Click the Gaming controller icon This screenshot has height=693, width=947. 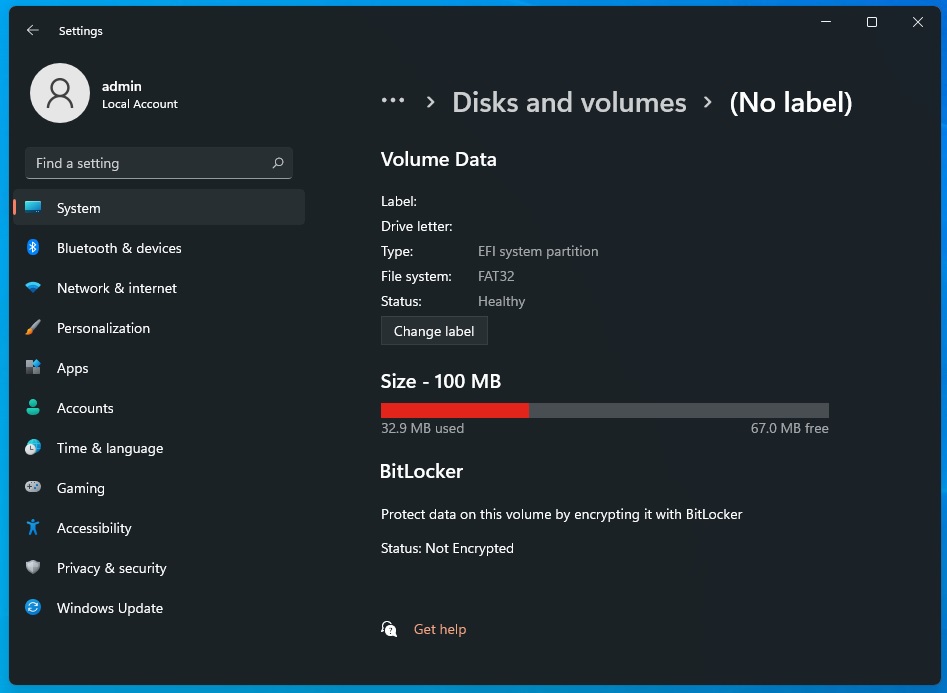click(x=33, y=488)
